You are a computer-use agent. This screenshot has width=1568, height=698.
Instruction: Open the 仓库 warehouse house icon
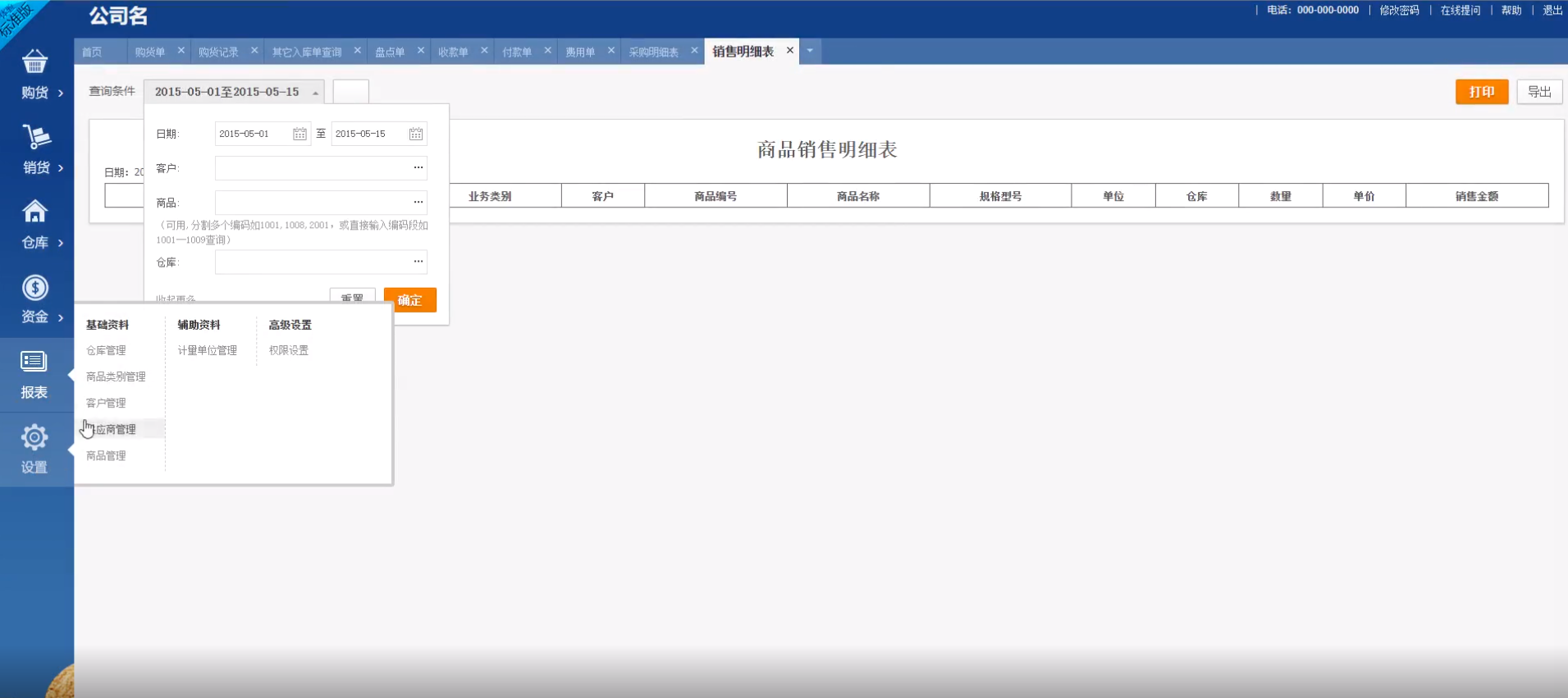pyautogui.click(x=34, y=212)
